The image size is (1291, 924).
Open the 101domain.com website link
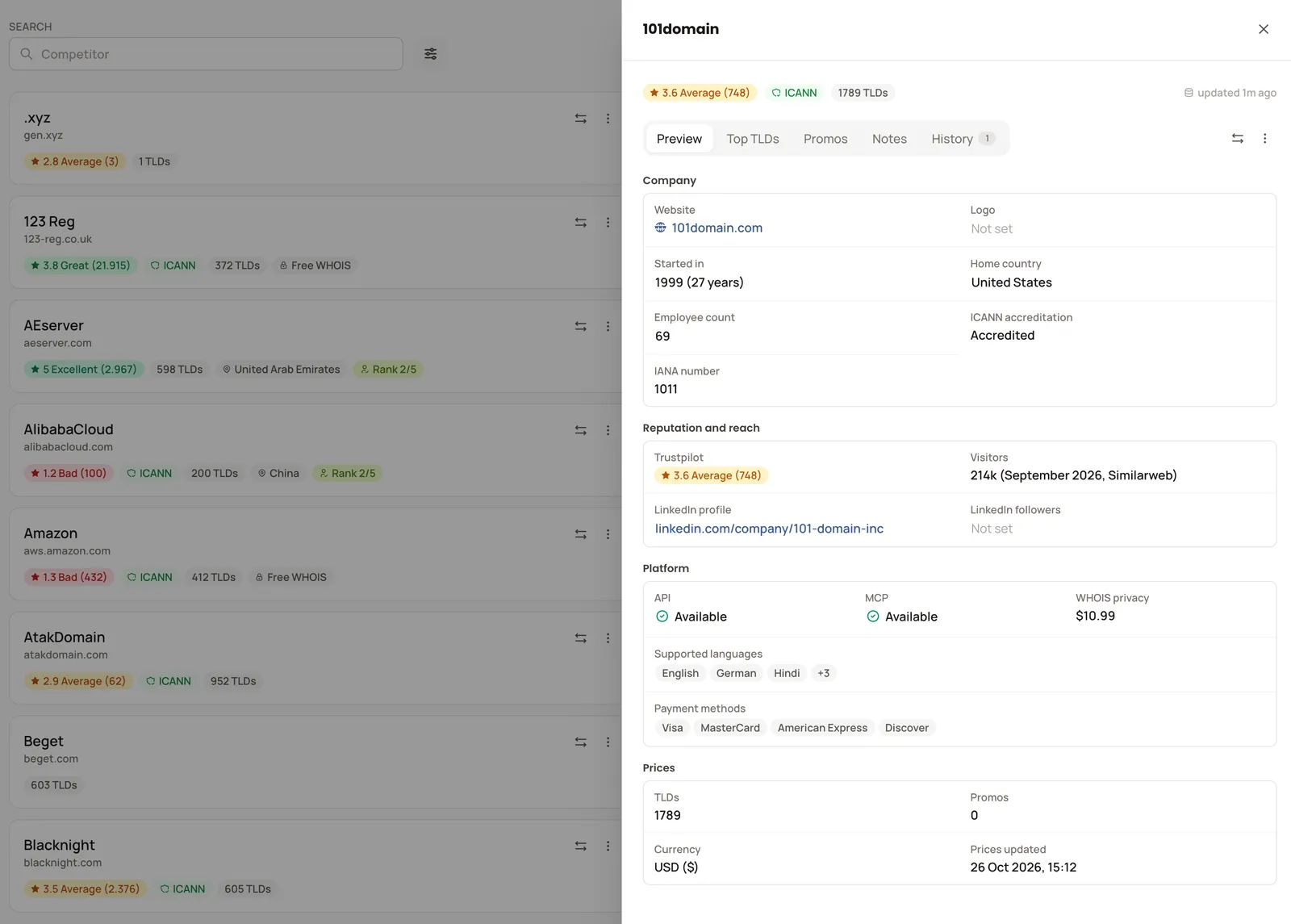tap(717, 228)
